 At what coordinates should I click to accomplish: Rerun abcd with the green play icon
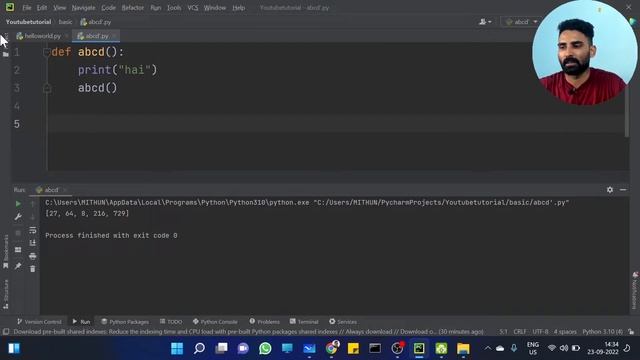18,204
